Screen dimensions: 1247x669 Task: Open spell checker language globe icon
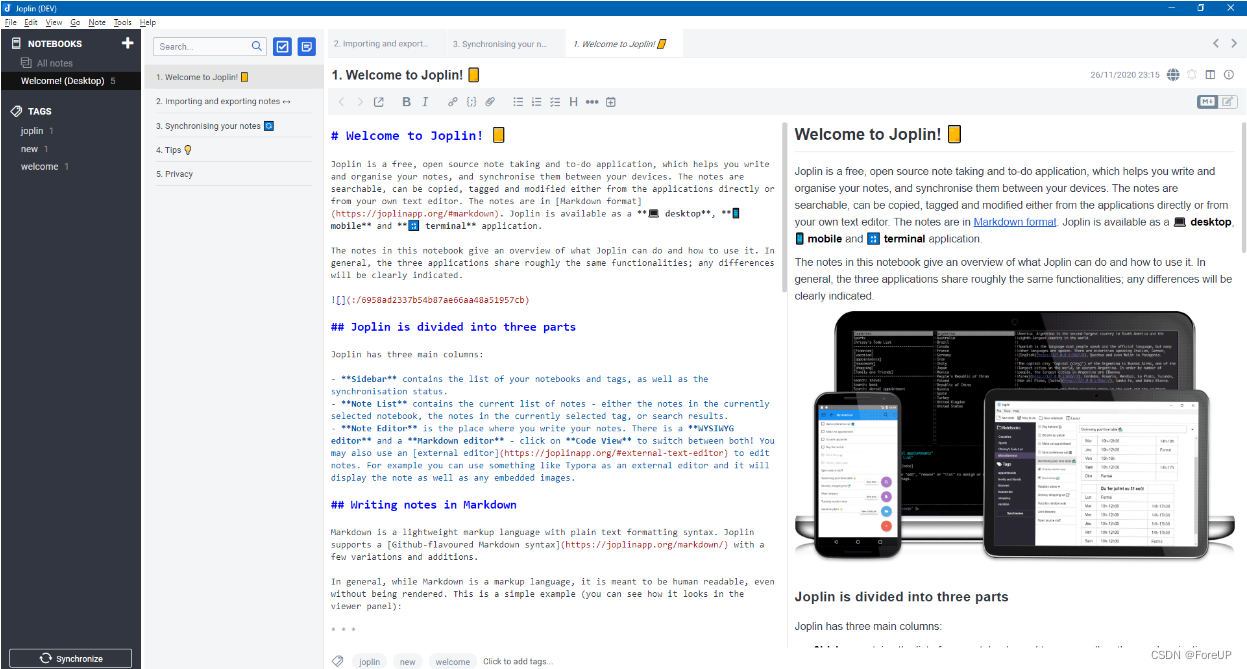[x=1174, y=75]
